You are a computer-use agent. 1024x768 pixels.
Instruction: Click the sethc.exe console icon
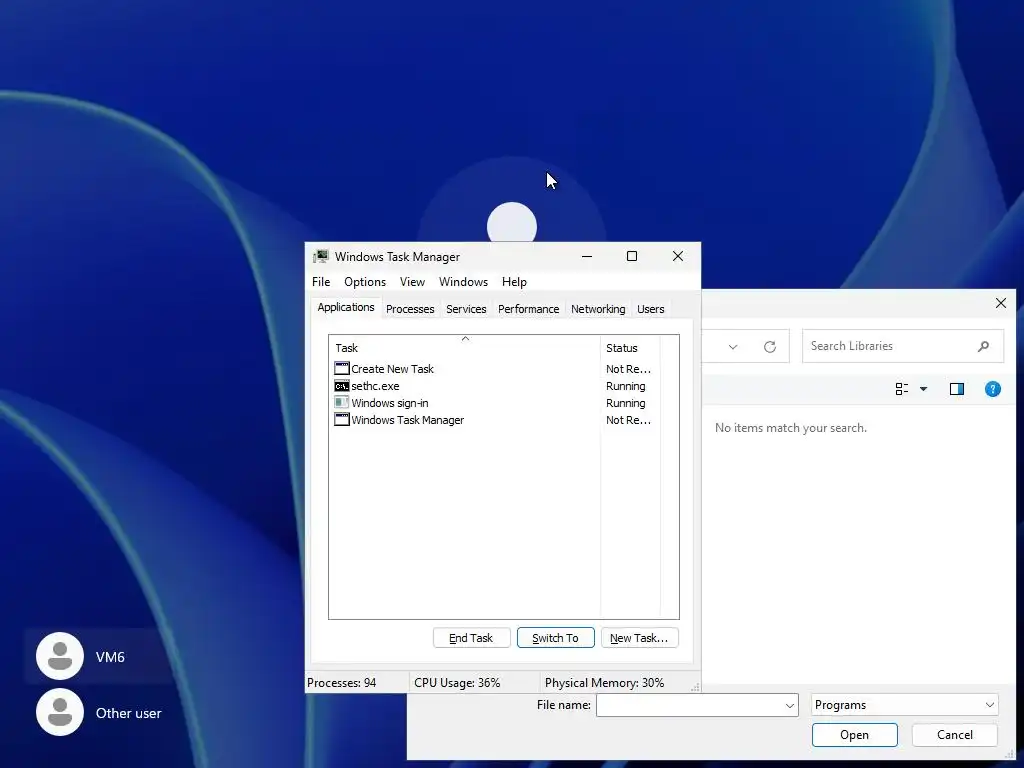click(x=342, y=386)
